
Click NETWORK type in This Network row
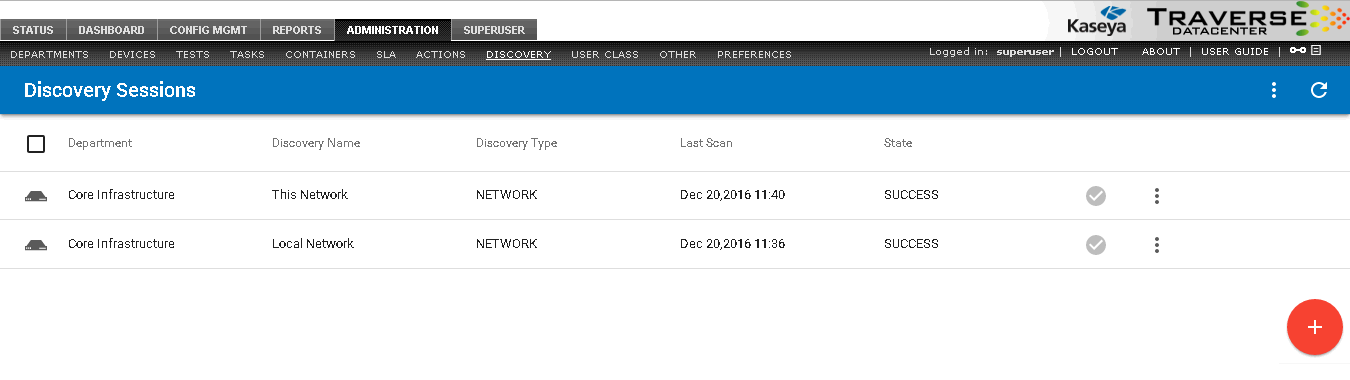click(507, 195)
